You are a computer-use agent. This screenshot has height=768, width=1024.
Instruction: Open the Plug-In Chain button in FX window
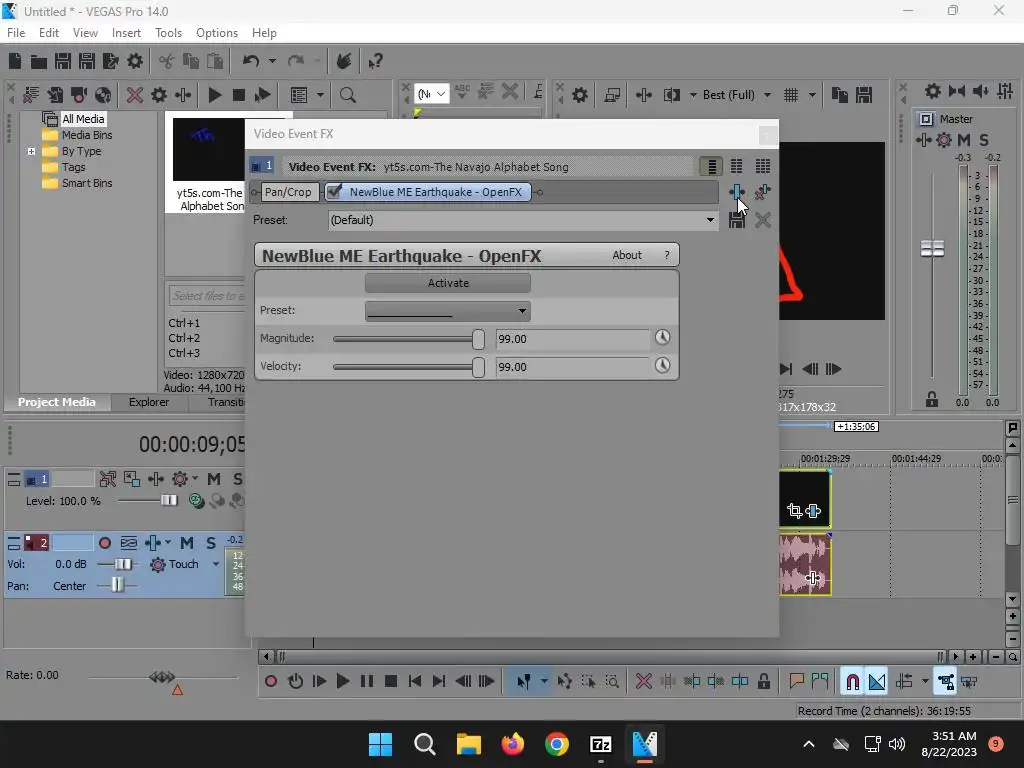[737, 192]
